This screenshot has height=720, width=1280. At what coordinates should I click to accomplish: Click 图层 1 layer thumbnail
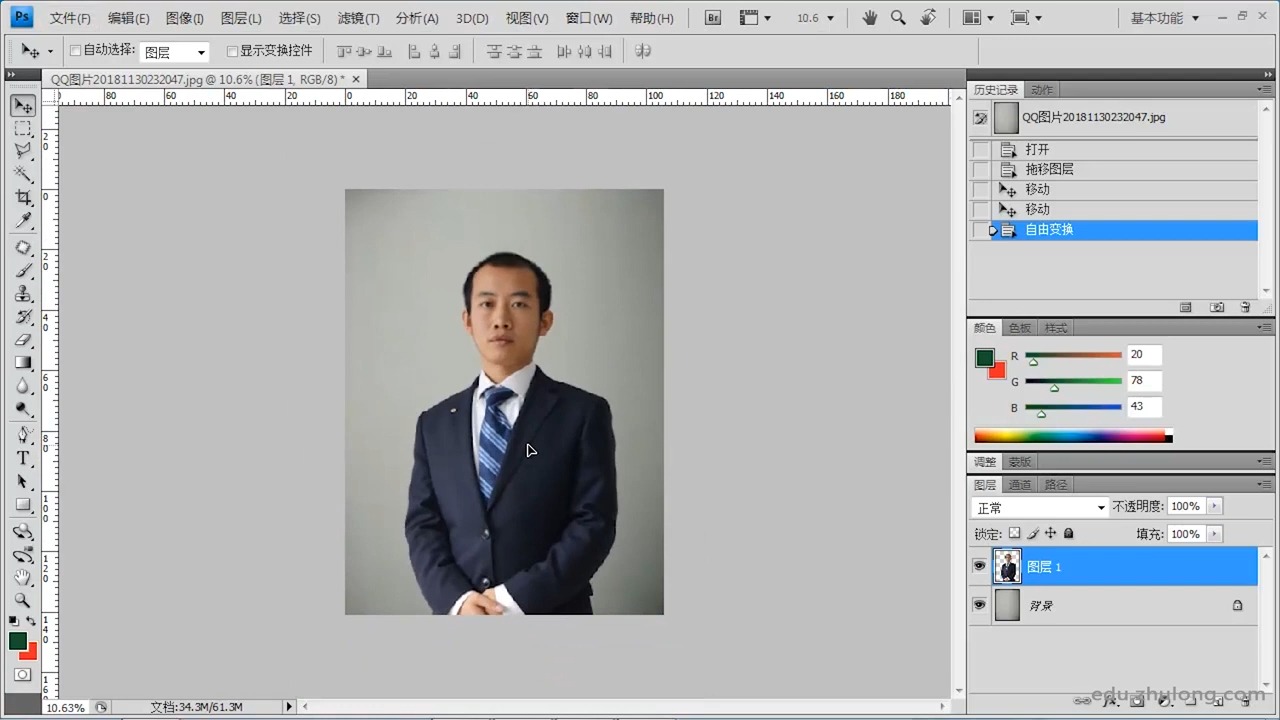[x=1007, y=566]
